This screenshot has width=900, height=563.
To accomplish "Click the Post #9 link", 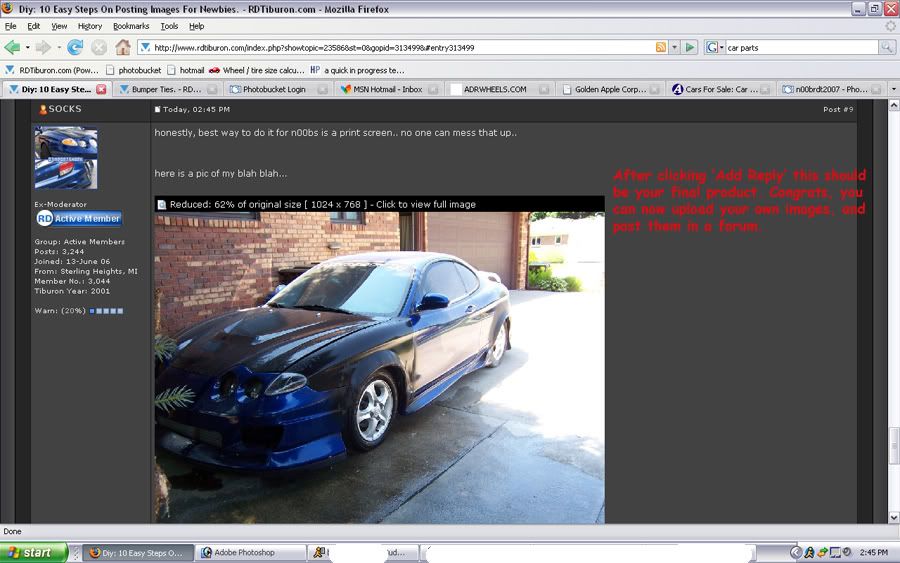I will tap(838, 109).
